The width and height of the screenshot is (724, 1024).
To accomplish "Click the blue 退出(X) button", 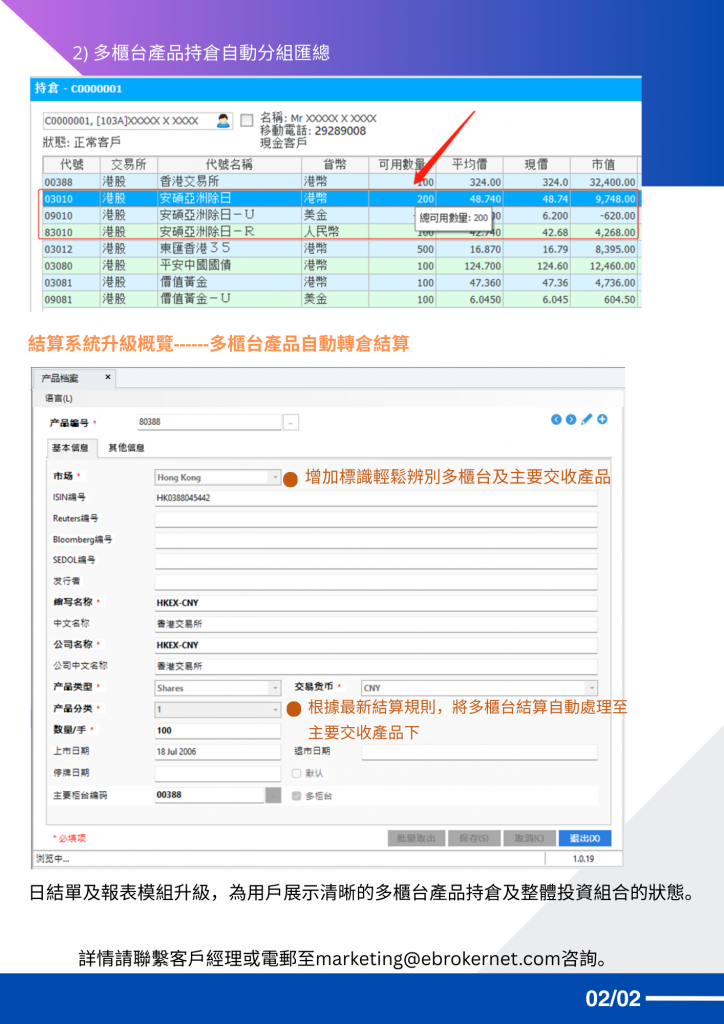I will pyautogui.click(x=584, y=838).
